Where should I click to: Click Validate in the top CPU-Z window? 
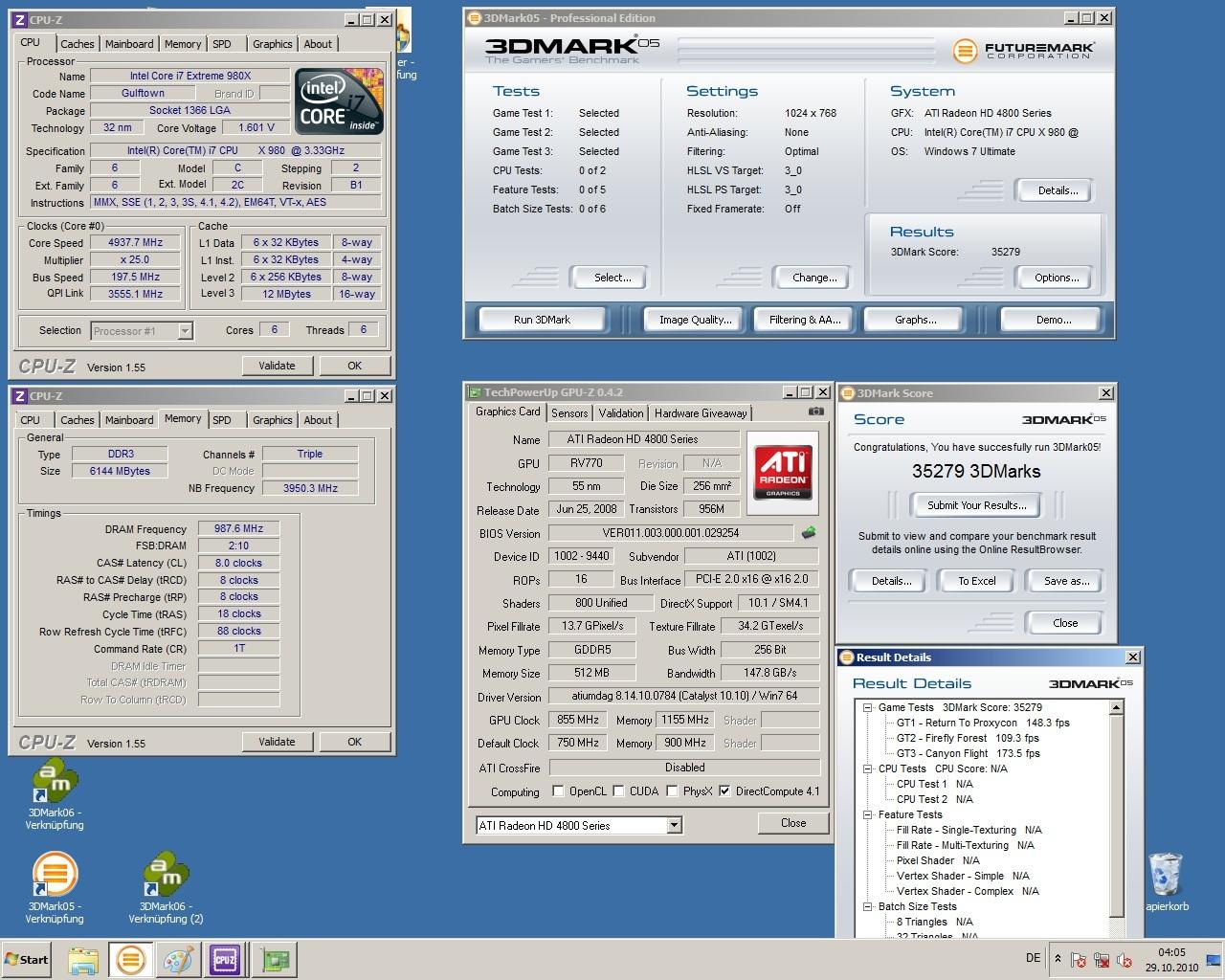(277, 366)
